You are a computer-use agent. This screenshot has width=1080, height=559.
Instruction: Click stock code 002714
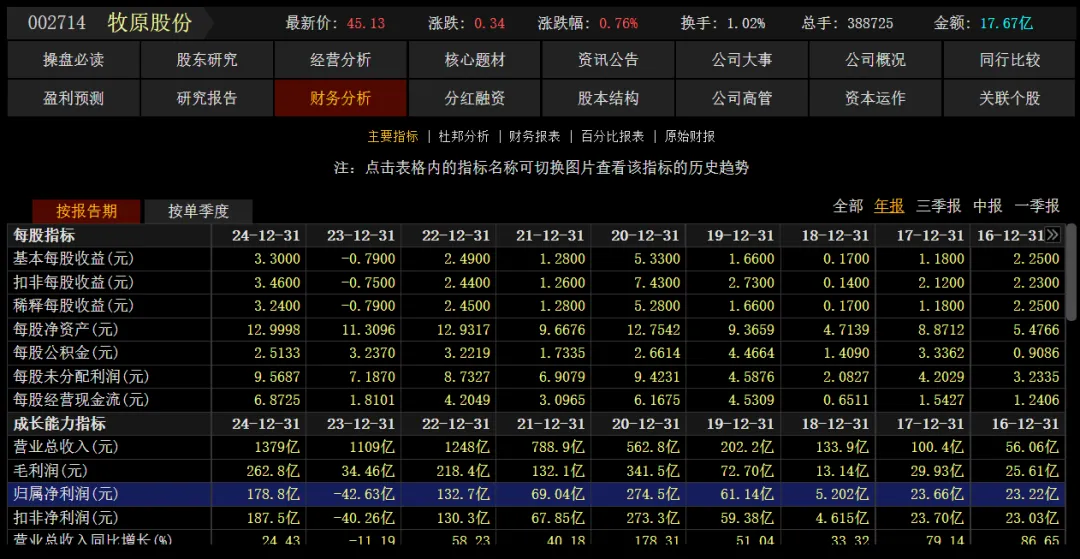tap(56, 23)
